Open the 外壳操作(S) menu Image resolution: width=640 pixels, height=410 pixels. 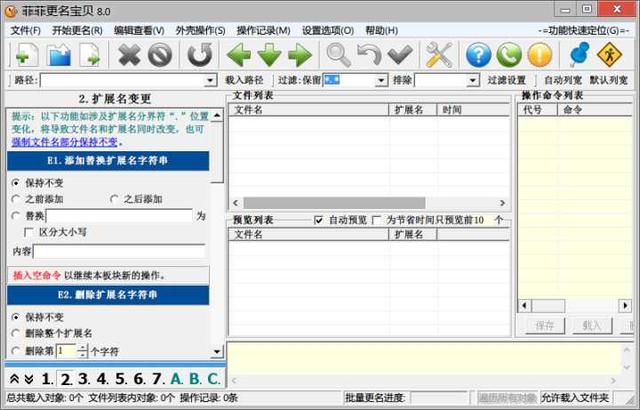200,31
